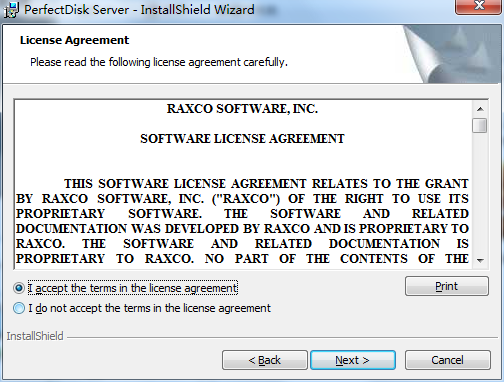Click the InstallShield label near bottom
The height and width of the screenshot is (382, 504).
(35, 336)
